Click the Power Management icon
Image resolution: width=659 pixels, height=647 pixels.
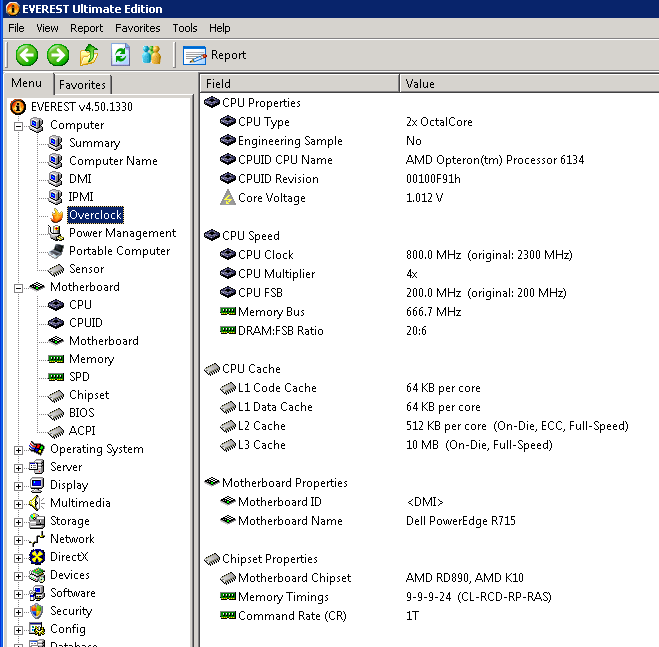coord(55,233)
